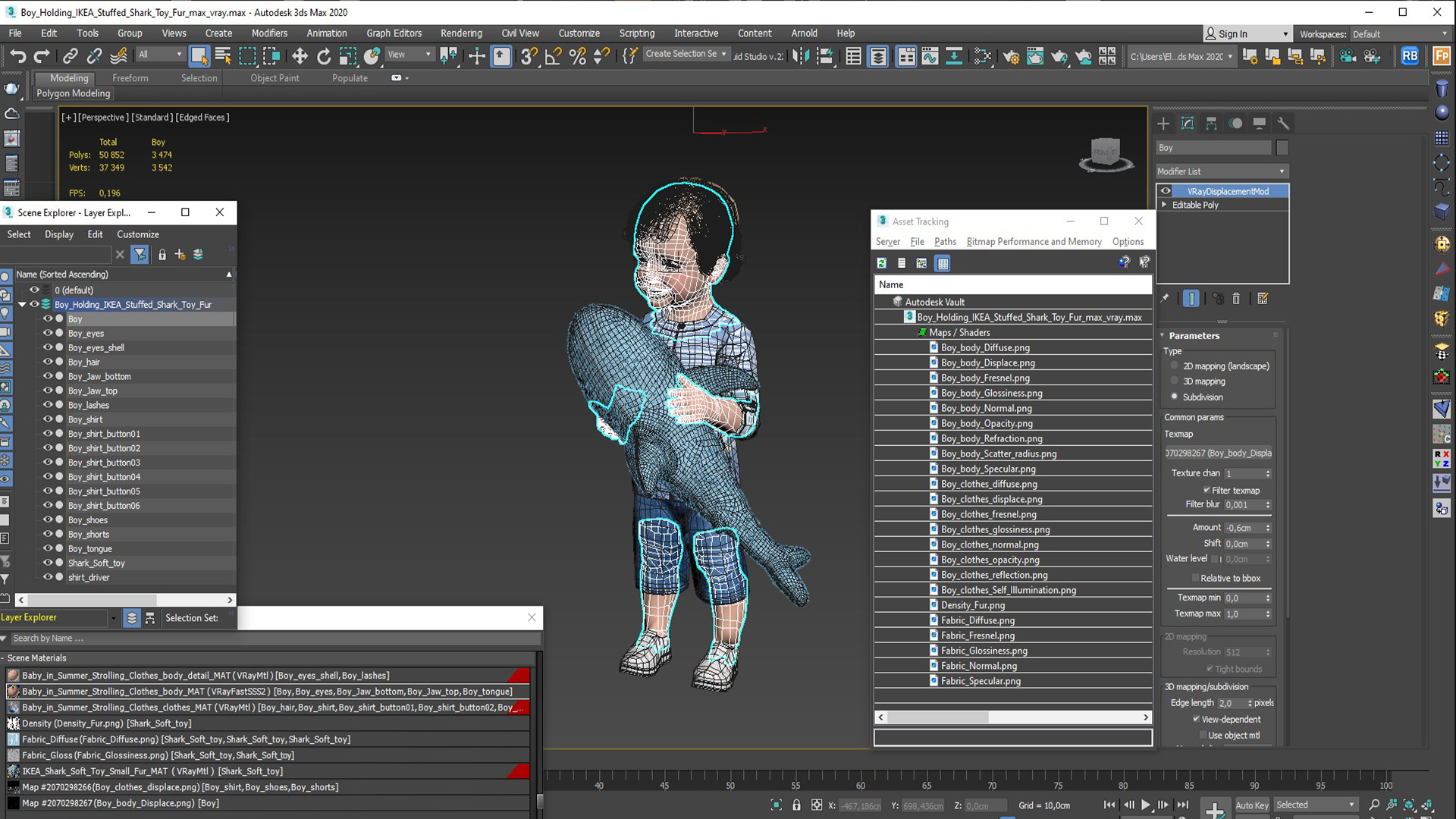Image resolution: width=1456 pixels, height=819 pixels.
Task: Switch Asset Tracking to table view icon
Action: click(x=943, y=263)
